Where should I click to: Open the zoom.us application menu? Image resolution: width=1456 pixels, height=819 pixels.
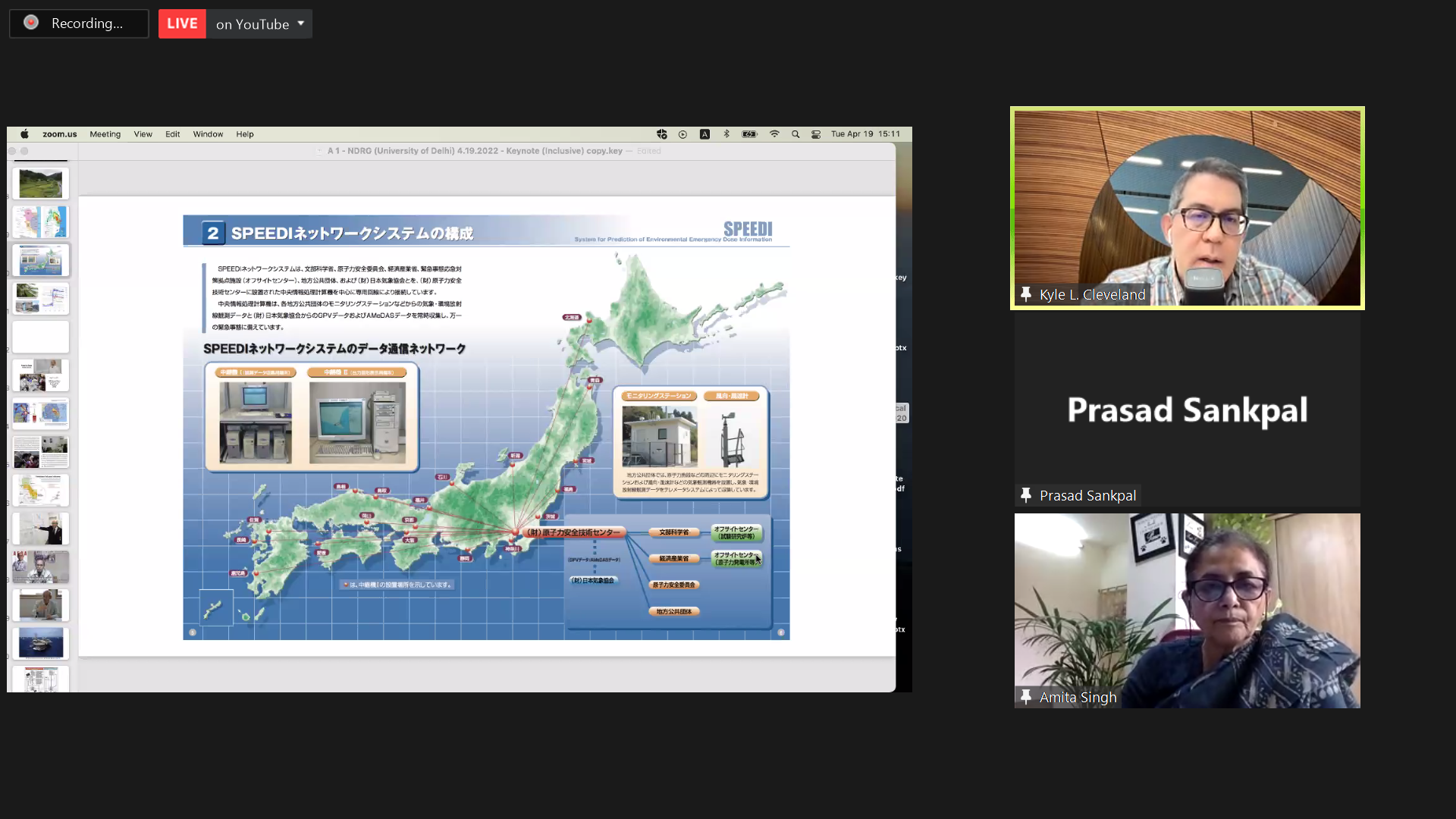(x=59, y=134)
